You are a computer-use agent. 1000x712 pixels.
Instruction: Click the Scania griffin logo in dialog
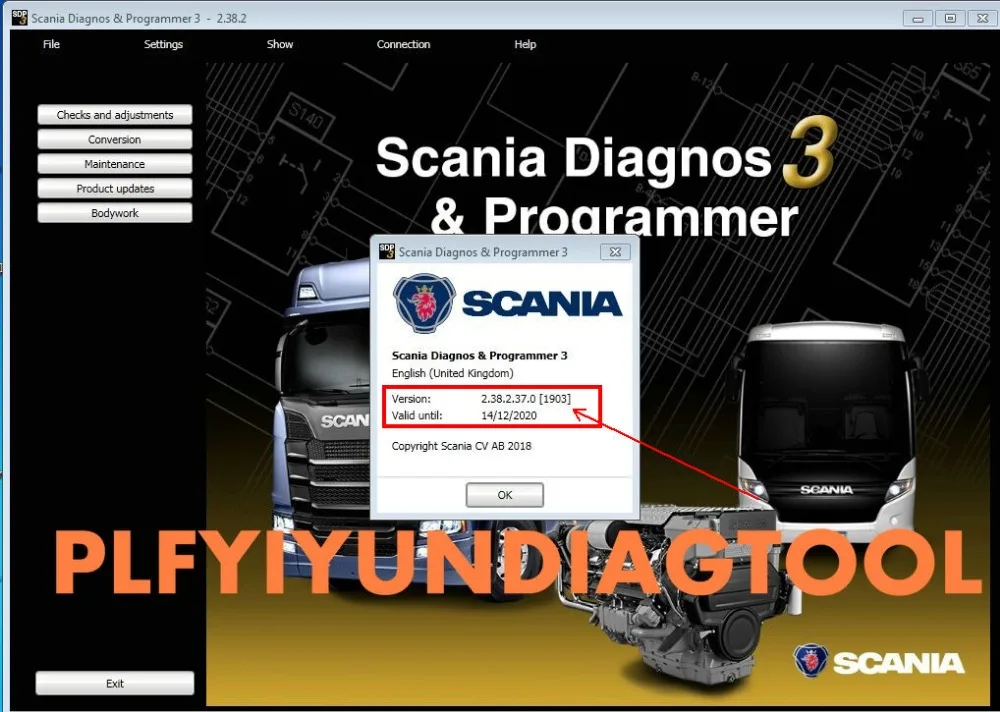[423, 303]
